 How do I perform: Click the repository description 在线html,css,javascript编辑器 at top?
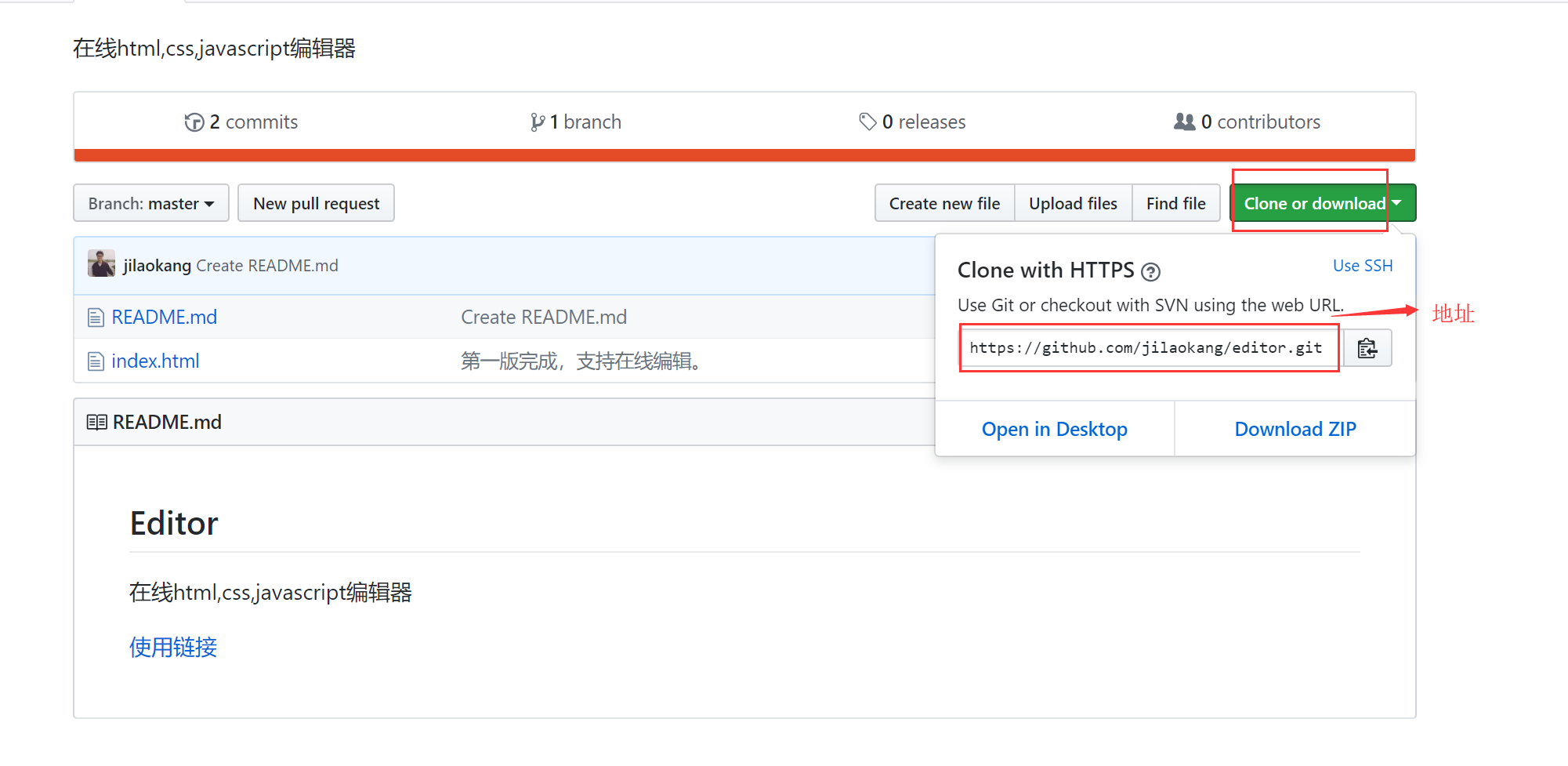pyautogui.click(x=214, y=49)
